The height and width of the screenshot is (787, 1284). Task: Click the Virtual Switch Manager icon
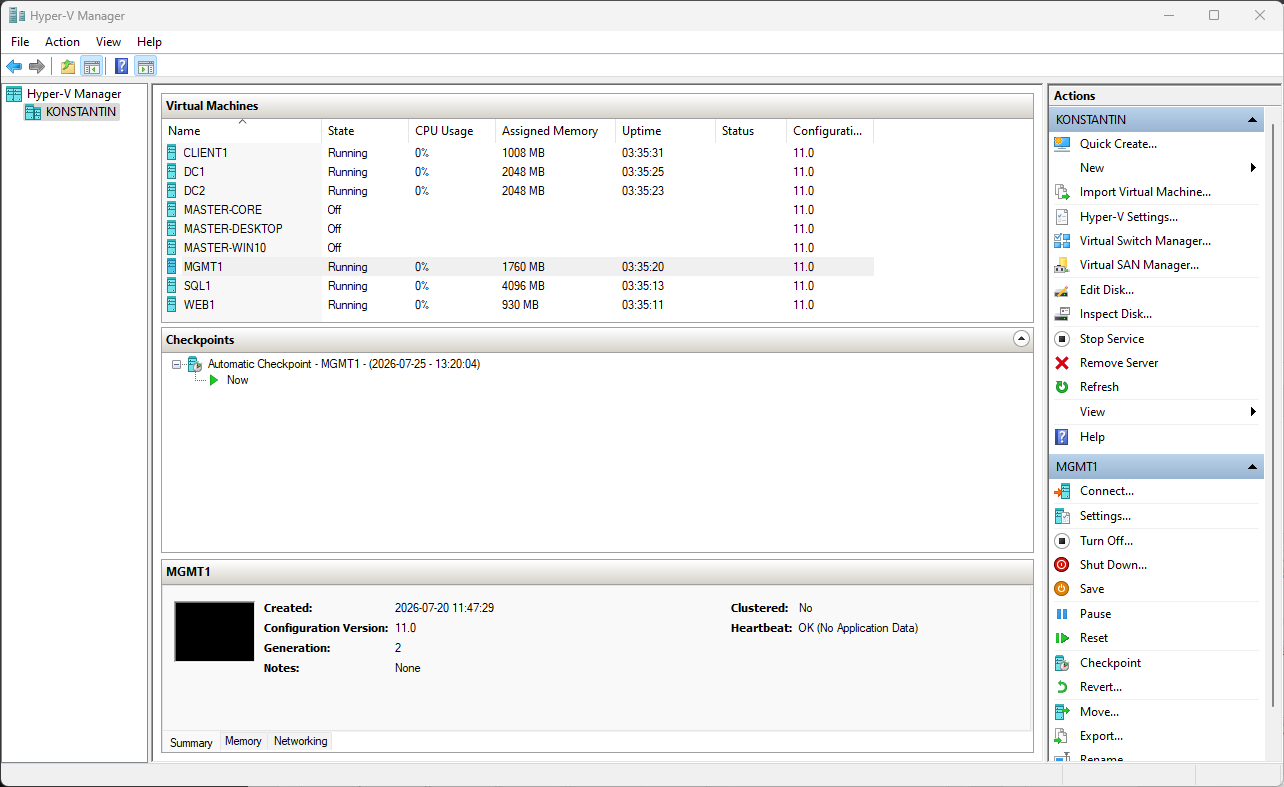coord(1062,241)
